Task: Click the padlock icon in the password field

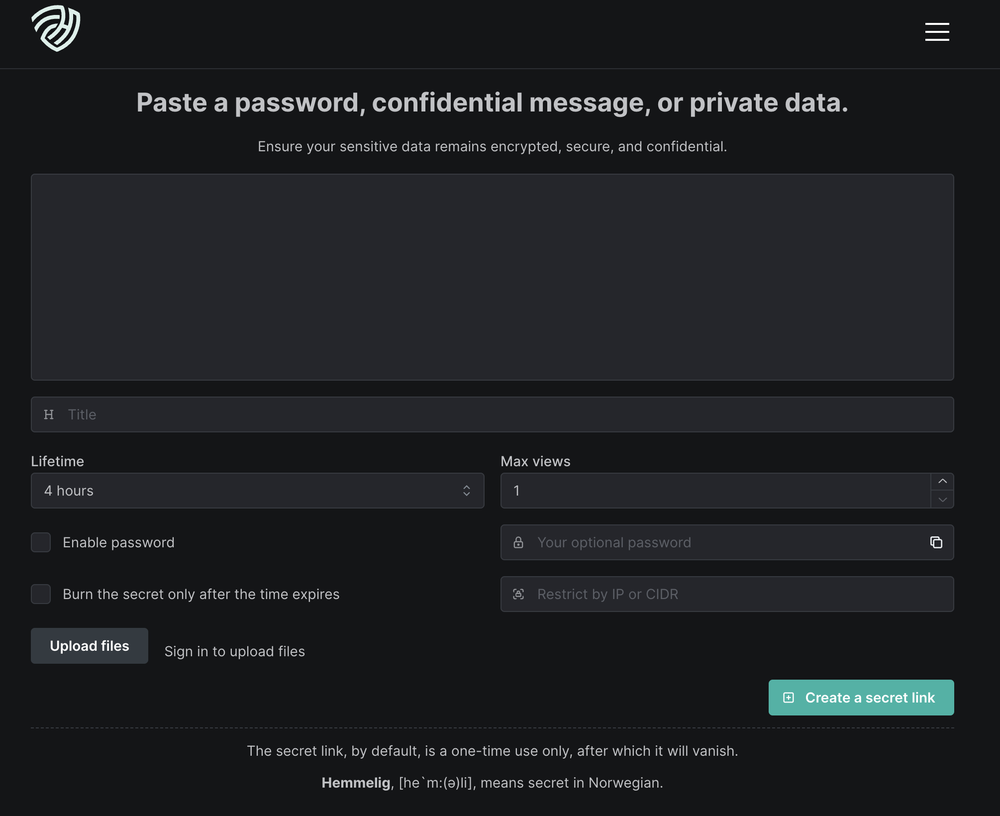Action: [x=518, y=542]
